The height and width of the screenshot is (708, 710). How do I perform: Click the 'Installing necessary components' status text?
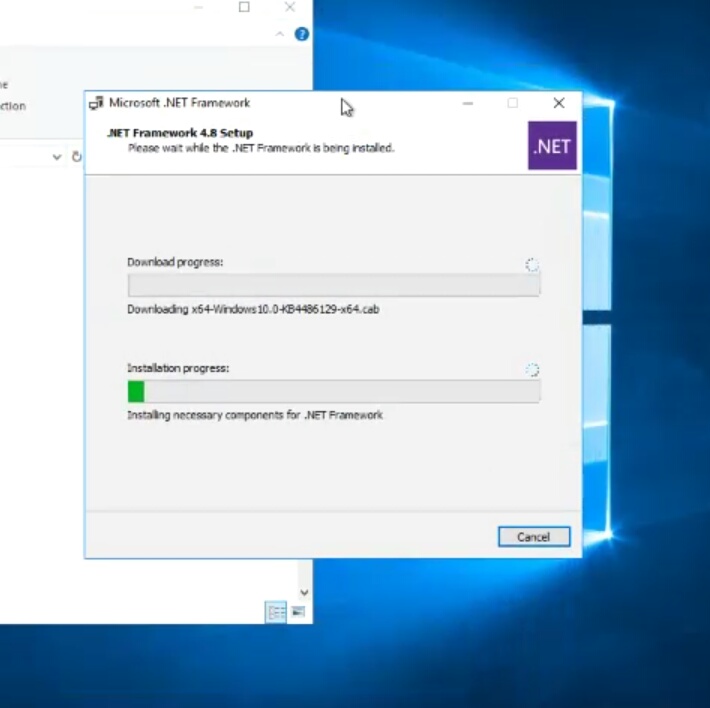(x=255, y=415)
